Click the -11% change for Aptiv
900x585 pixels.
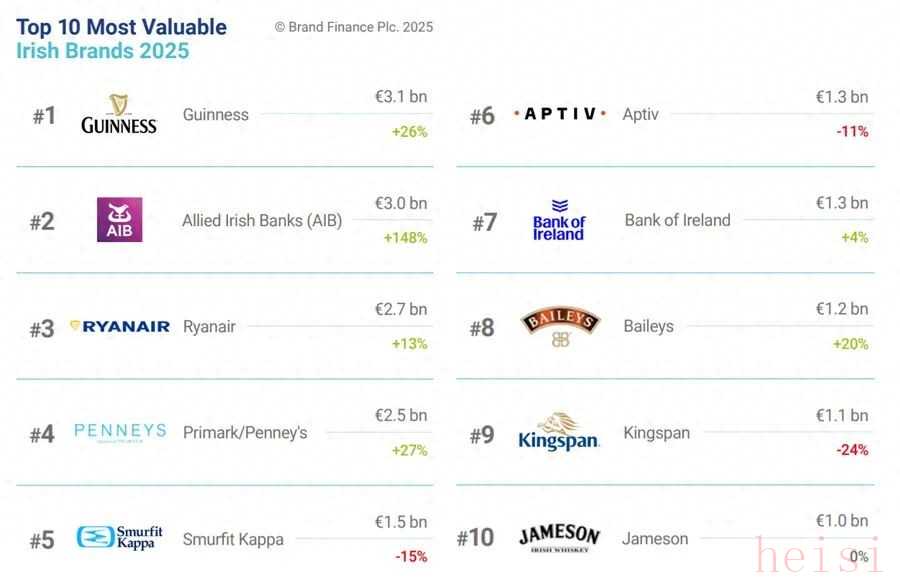point(852,131)
